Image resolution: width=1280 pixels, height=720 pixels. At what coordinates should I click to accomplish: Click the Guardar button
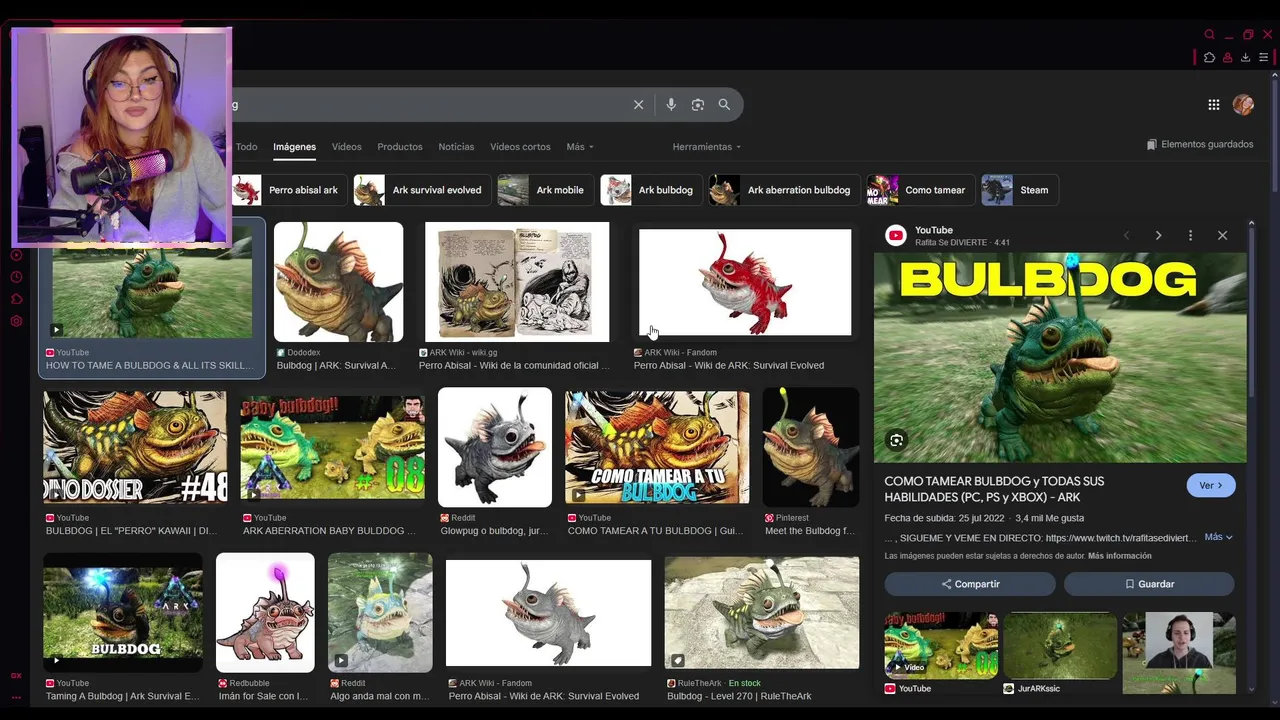1149,584
